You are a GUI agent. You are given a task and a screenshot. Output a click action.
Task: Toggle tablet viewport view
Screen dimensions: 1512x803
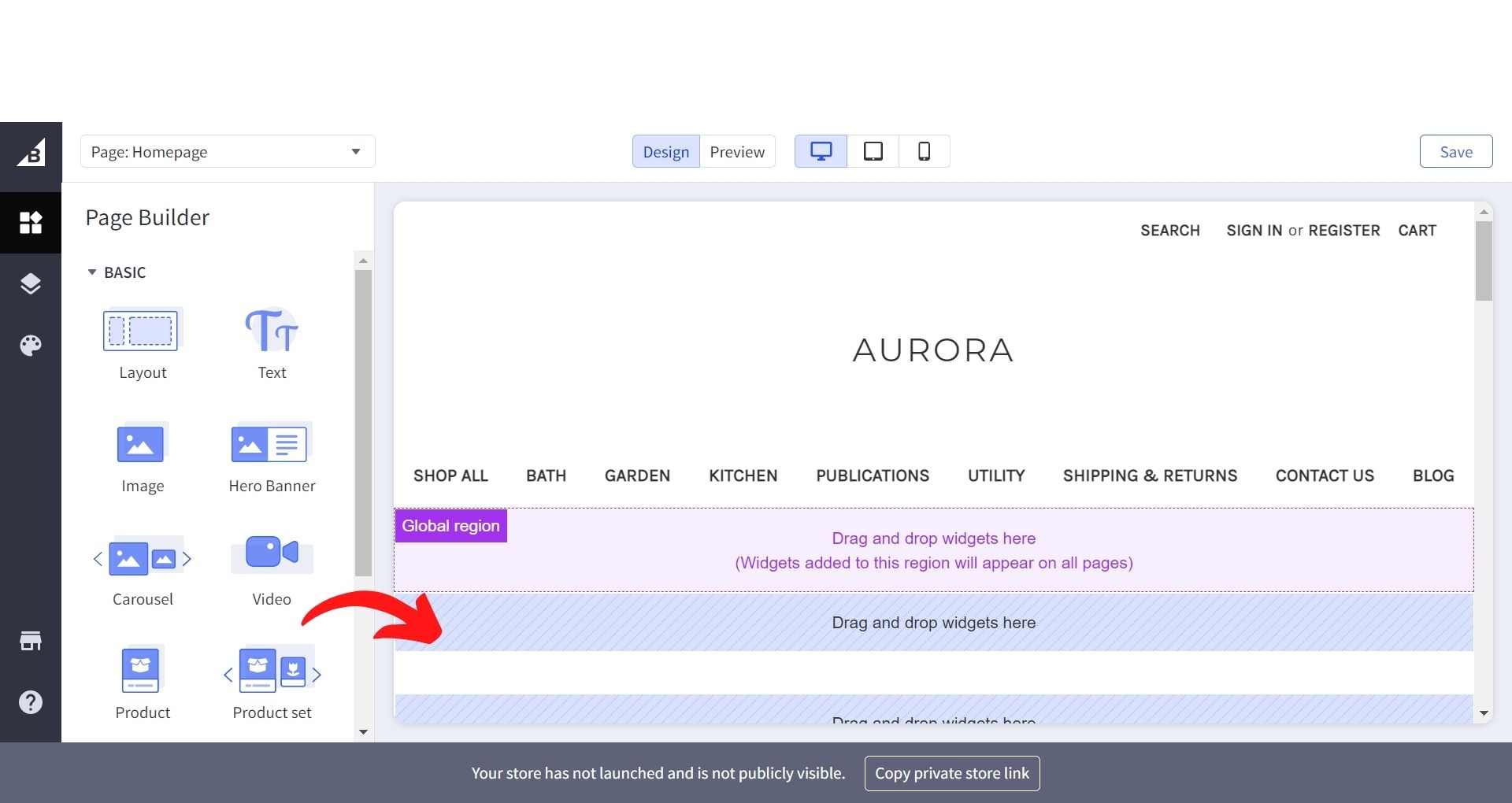pos(873,151)
